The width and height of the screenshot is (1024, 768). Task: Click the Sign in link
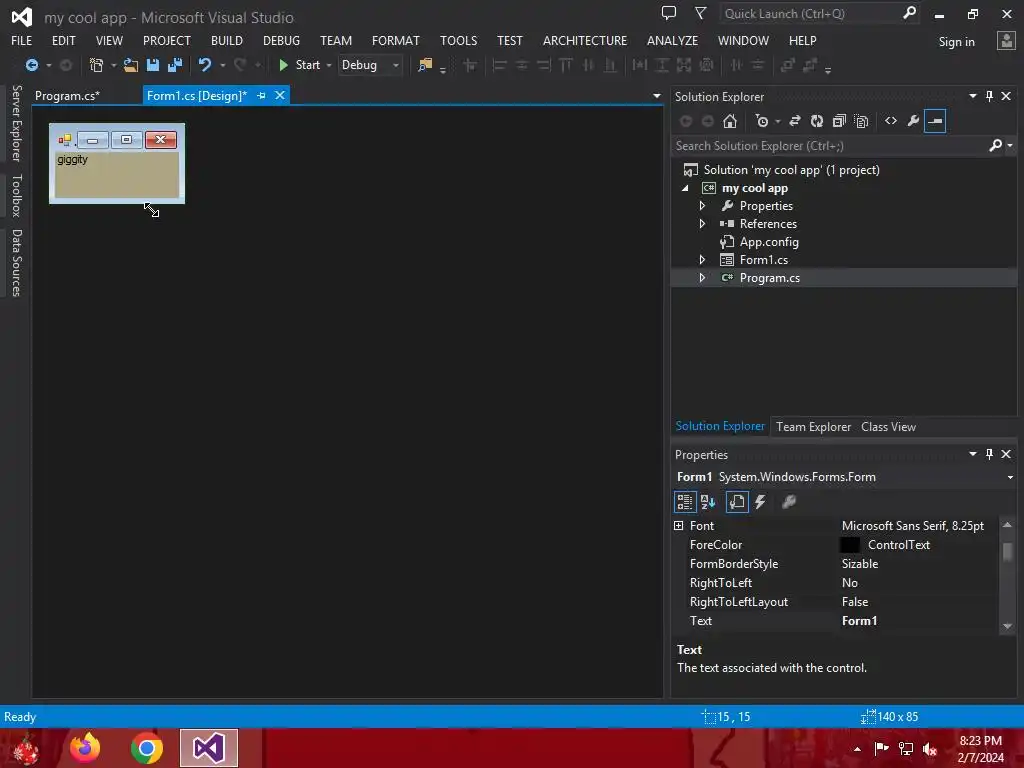pos(956,42)
